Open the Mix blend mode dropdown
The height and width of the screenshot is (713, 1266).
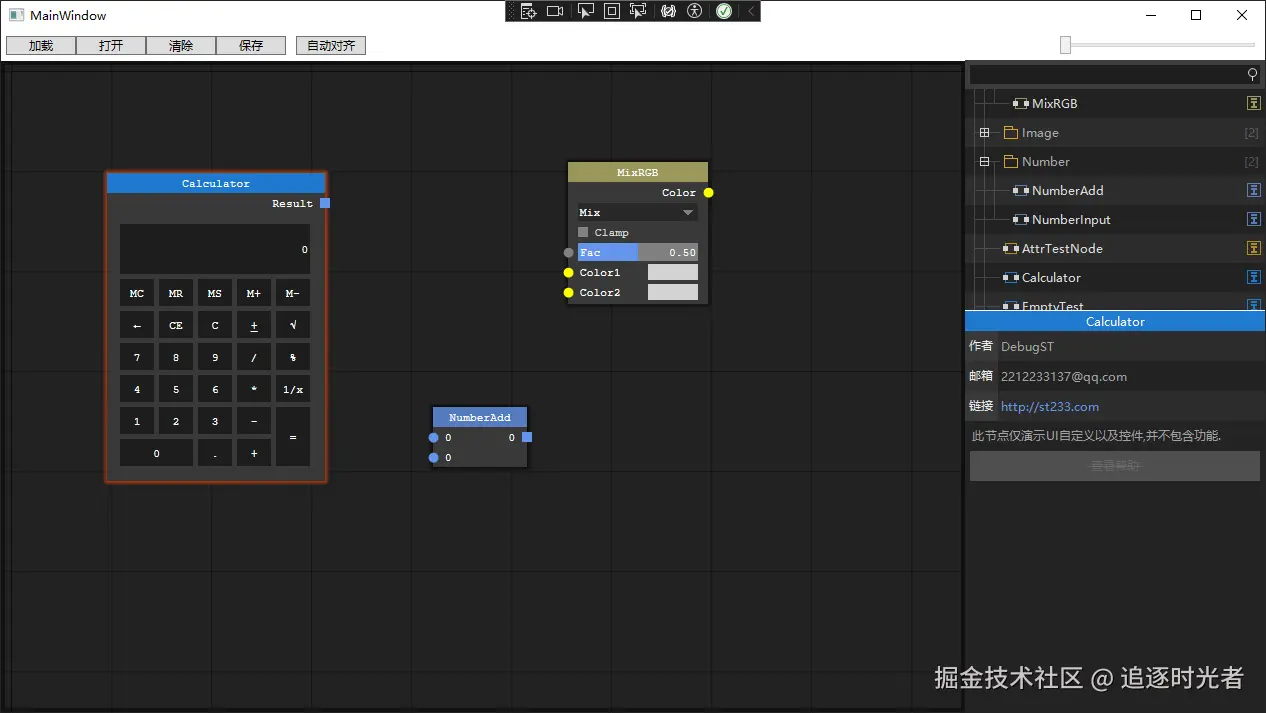[x=637, y=212]
